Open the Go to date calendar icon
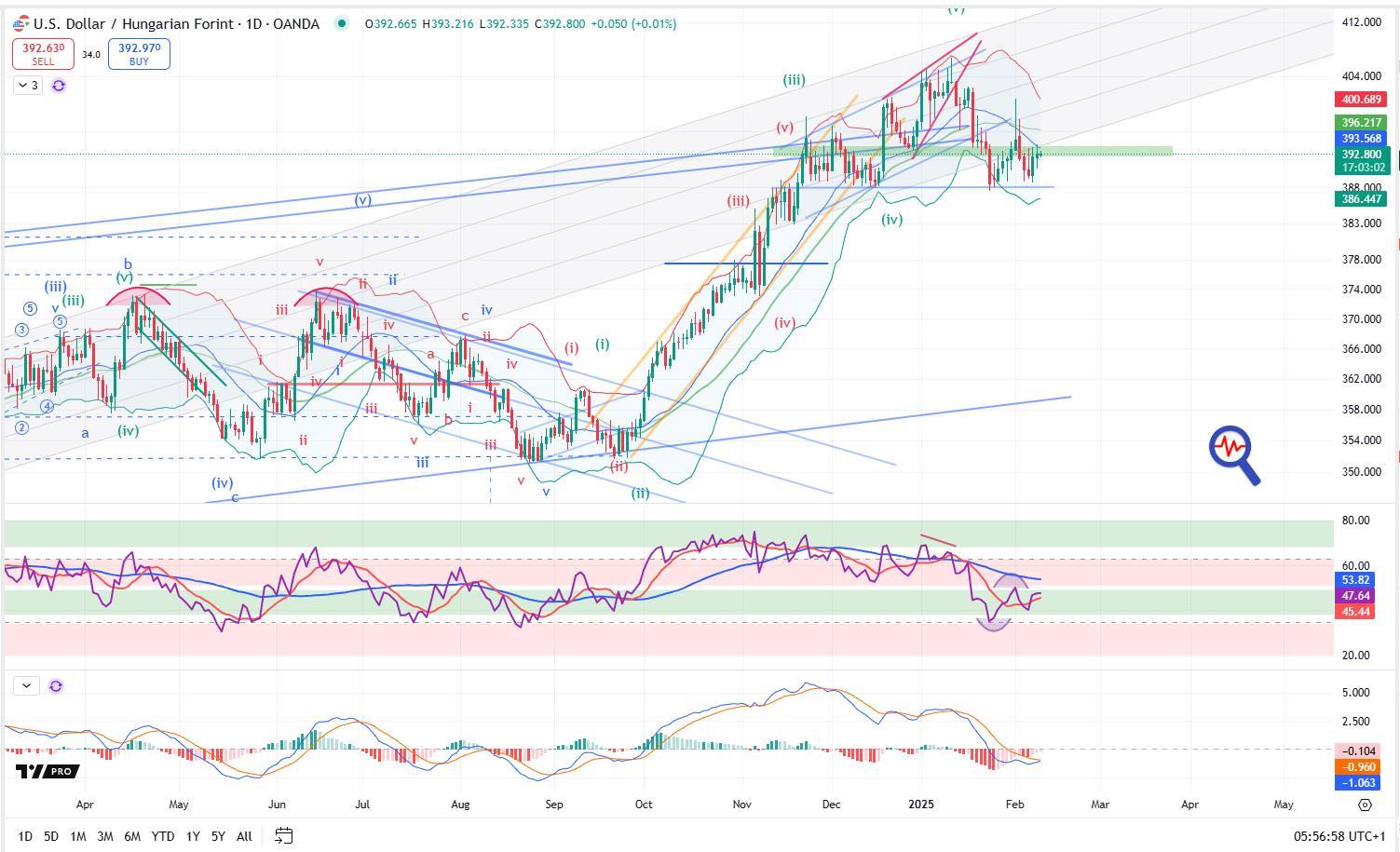 click(x=284, y=836)
